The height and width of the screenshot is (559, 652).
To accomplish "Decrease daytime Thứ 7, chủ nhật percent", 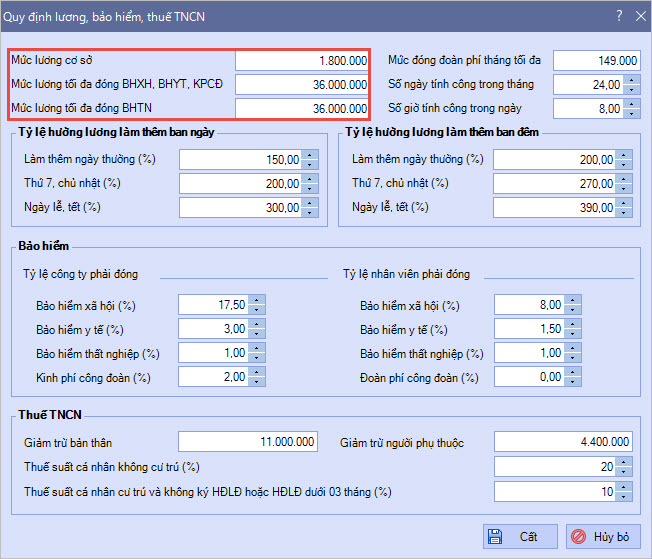I will [x=309, y=188].
